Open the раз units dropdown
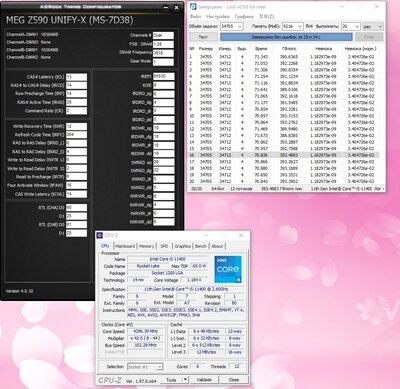The height and width of the screenshot is (389, 400). pos(380,26)
